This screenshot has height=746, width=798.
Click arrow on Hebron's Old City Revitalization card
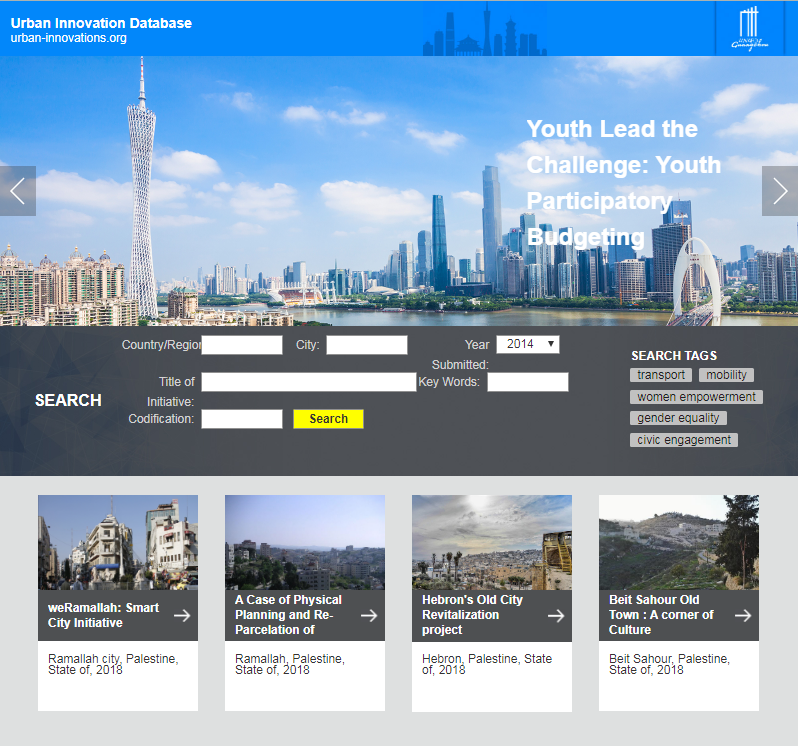556,615
